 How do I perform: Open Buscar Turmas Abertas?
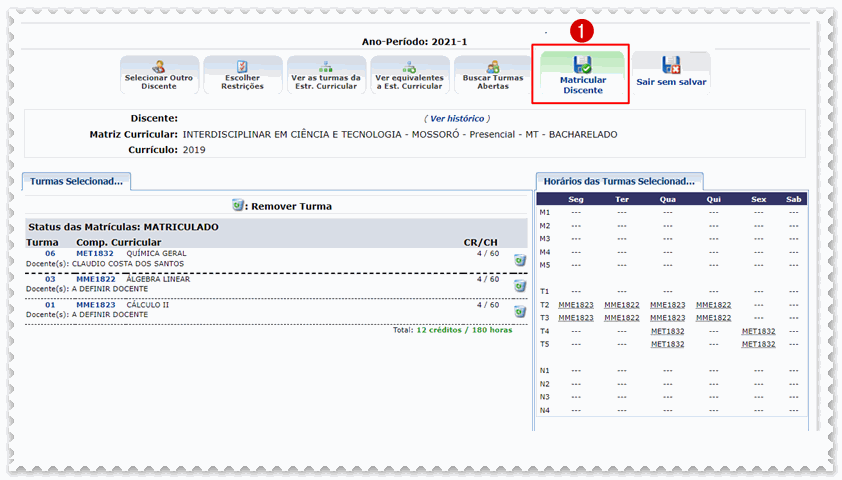pos(493,75)
